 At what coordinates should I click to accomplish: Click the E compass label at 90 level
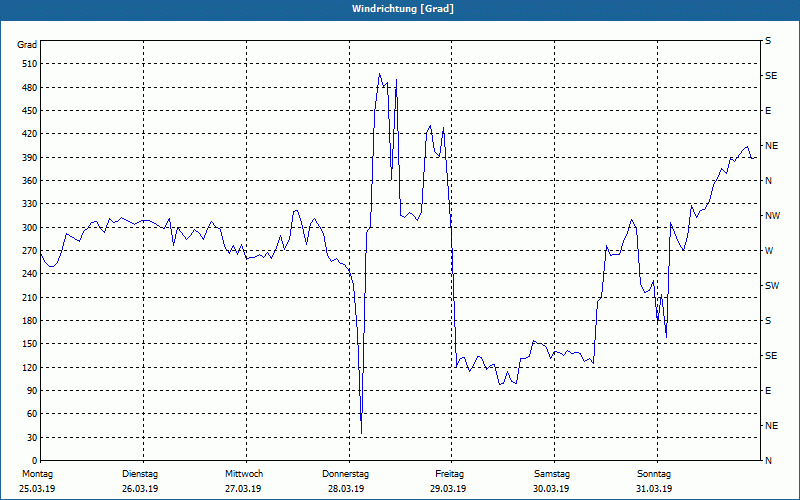point(768,391)
